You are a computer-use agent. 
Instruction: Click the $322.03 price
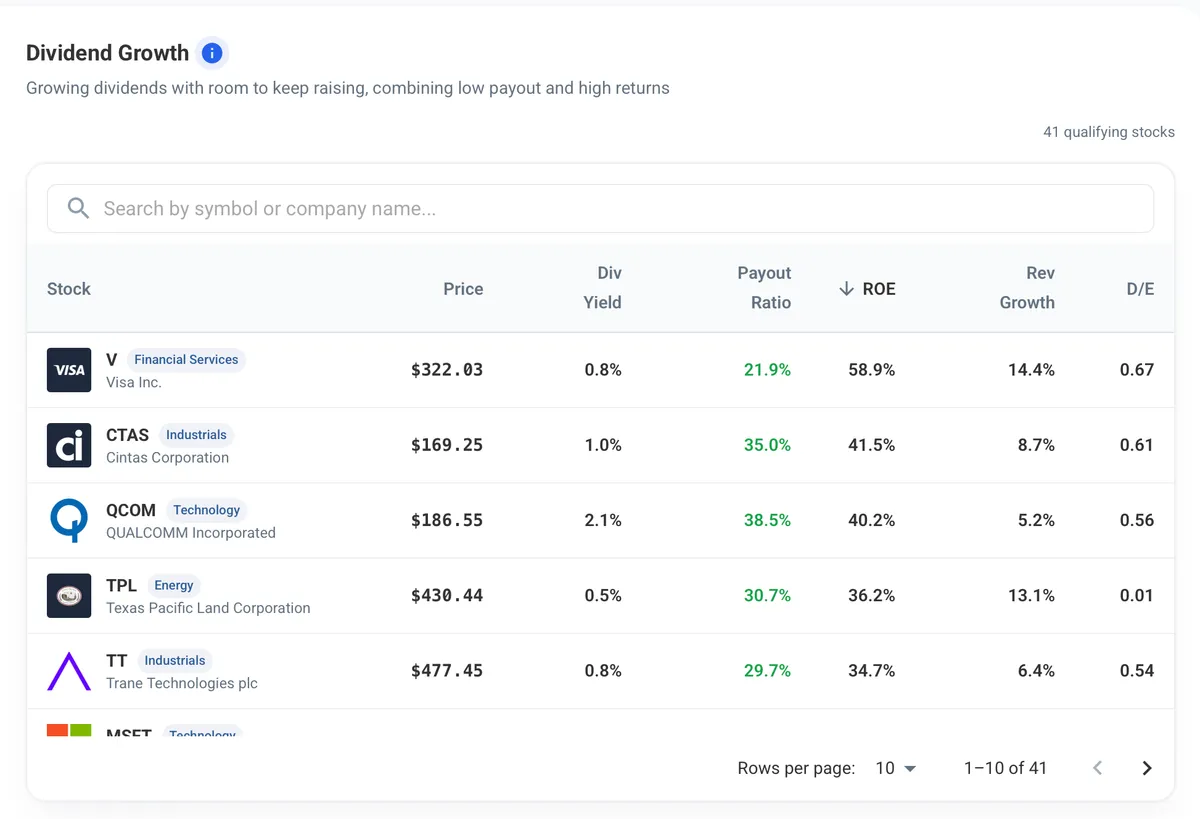(447, 370)
